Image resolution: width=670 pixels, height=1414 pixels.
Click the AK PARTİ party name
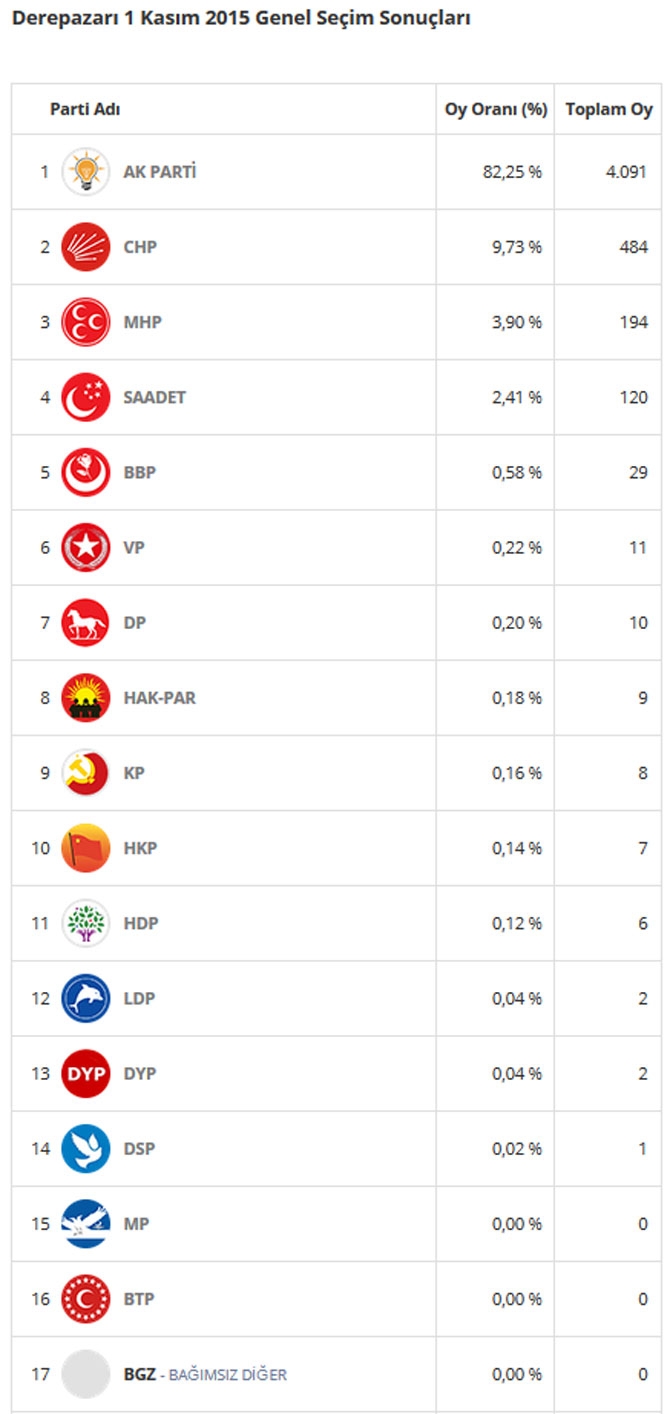tap(160, 171)
